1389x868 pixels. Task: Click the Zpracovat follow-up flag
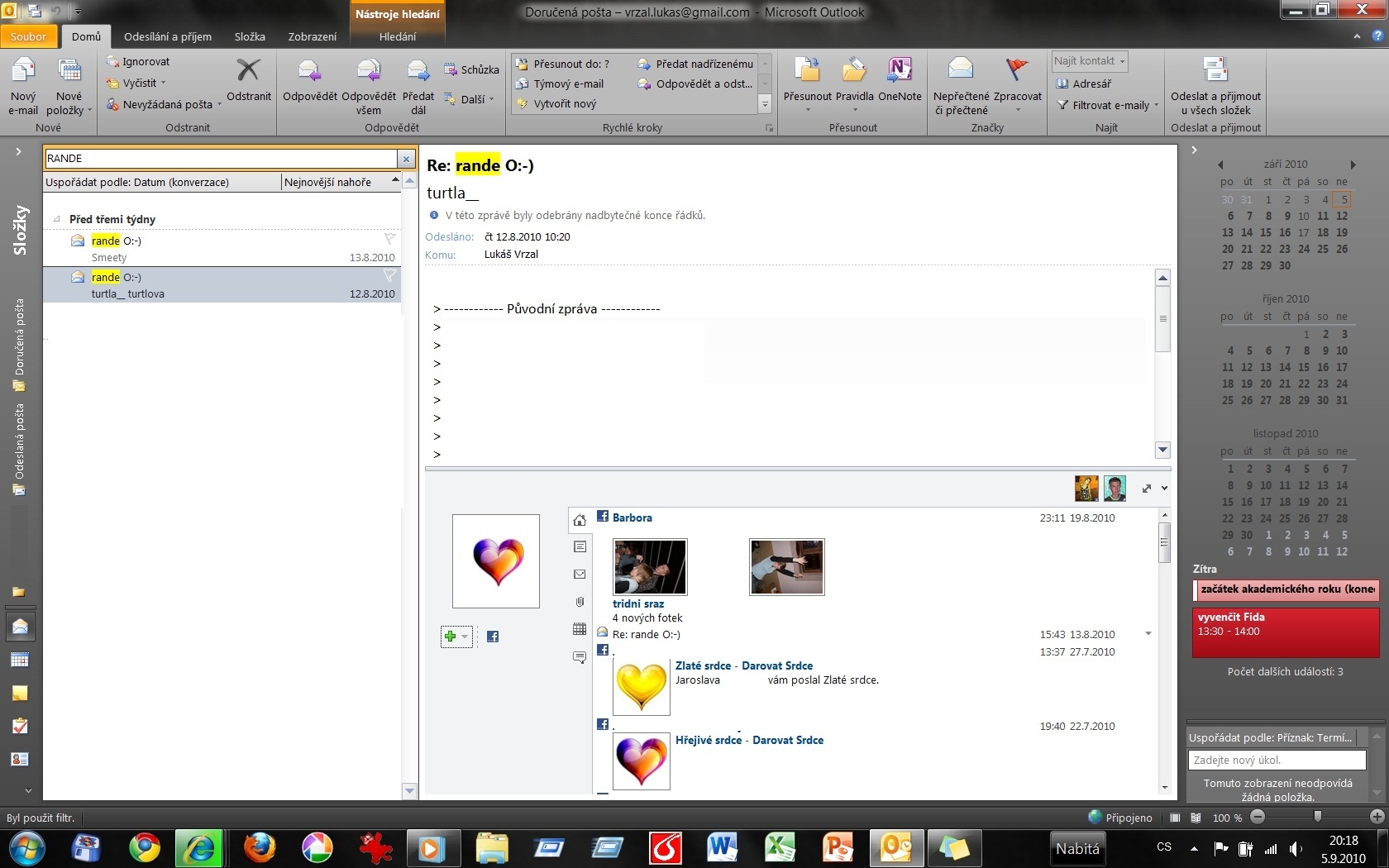click(1017, 83)
